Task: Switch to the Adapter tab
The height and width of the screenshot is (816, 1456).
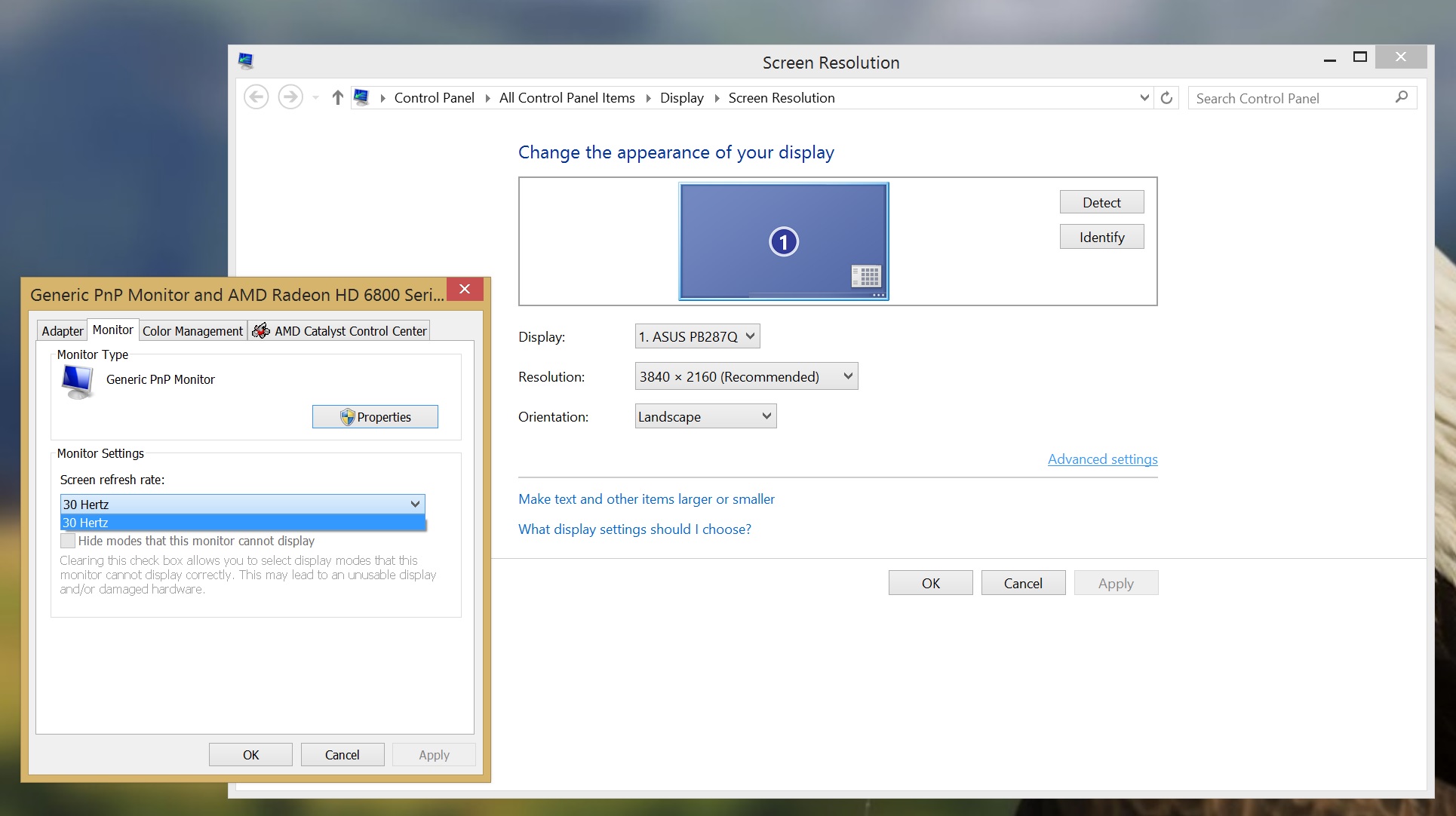Action: [62, 331]
